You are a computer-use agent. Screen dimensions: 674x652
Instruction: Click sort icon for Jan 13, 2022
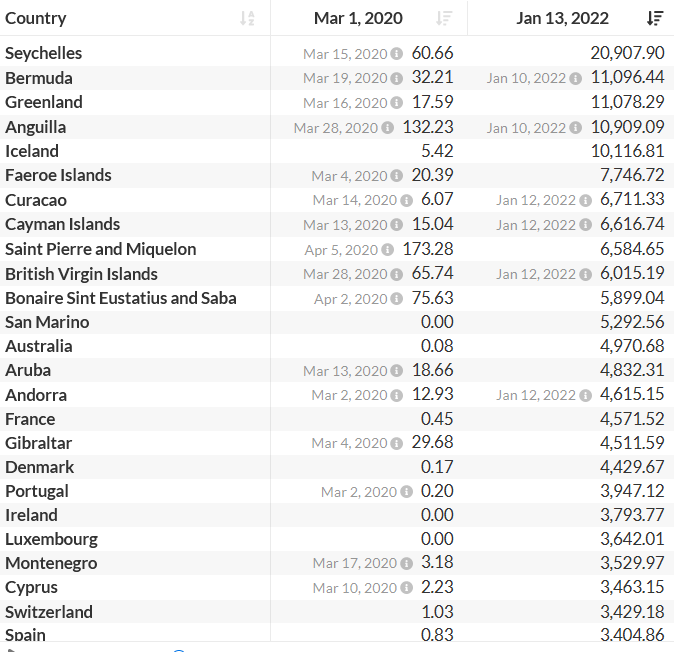point(655,18)
